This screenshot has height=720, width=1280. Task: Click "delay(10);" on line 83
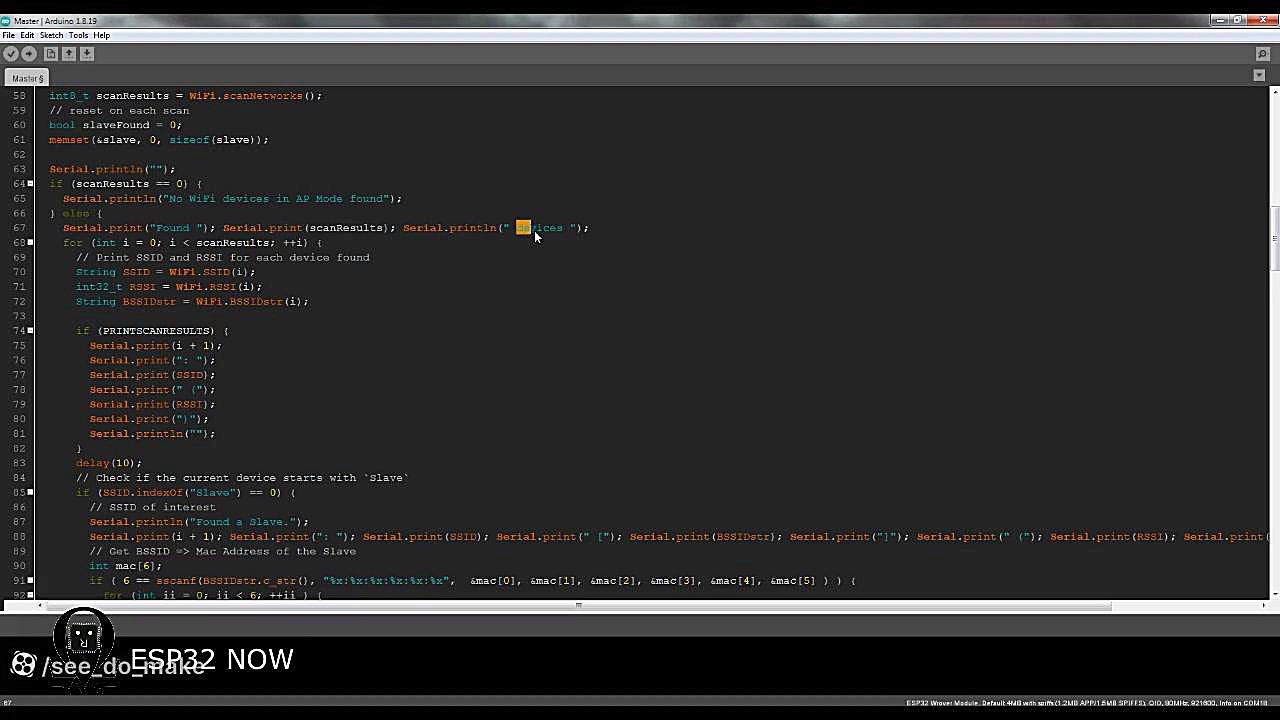coord(109,463)
